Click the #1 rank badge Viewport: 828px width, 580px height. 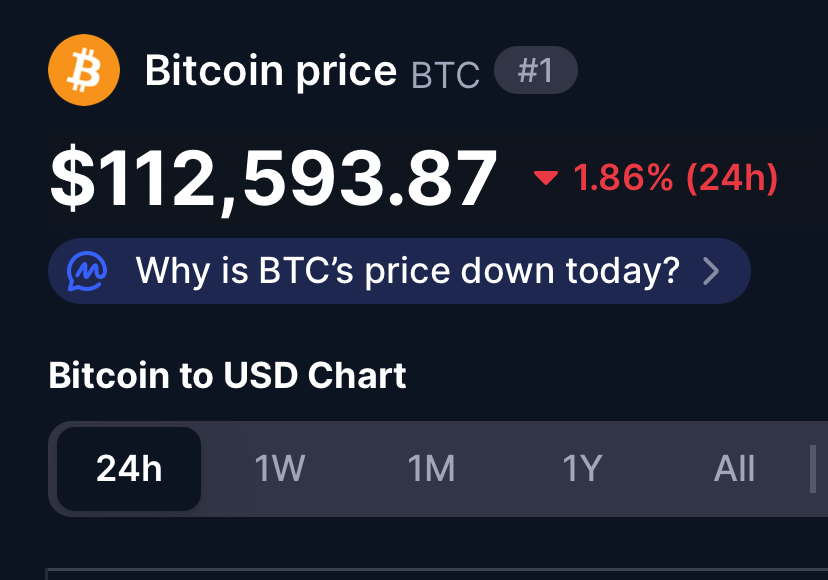click(535, 71)
